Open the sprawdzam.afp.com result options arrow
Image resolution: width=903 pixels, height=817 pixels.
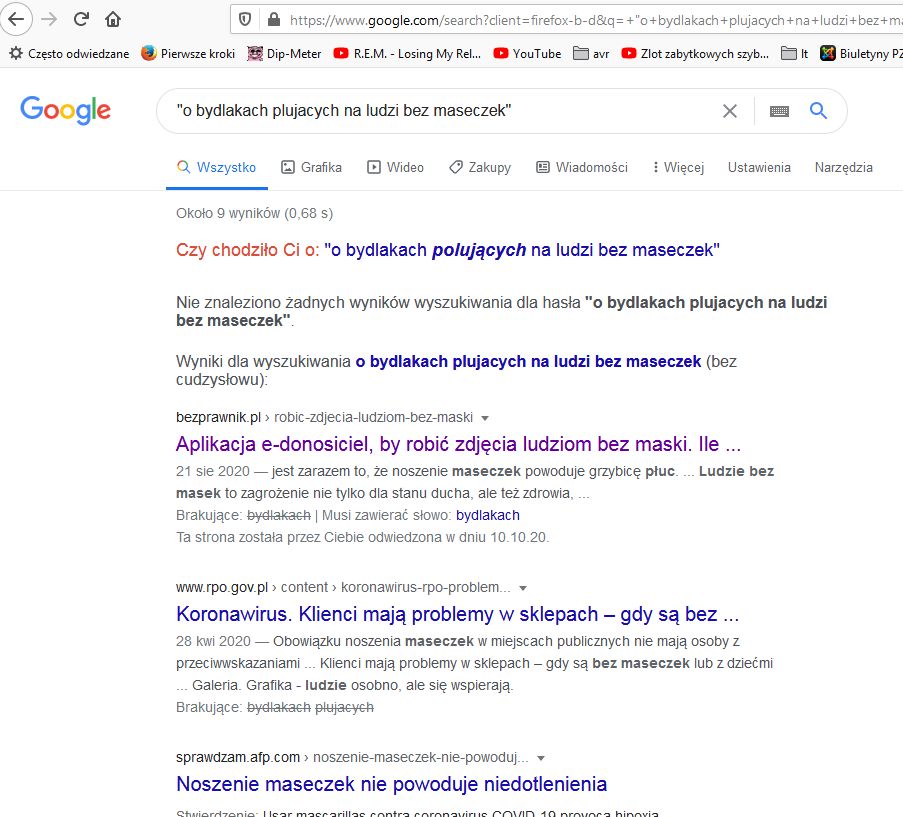pos(541,758)
